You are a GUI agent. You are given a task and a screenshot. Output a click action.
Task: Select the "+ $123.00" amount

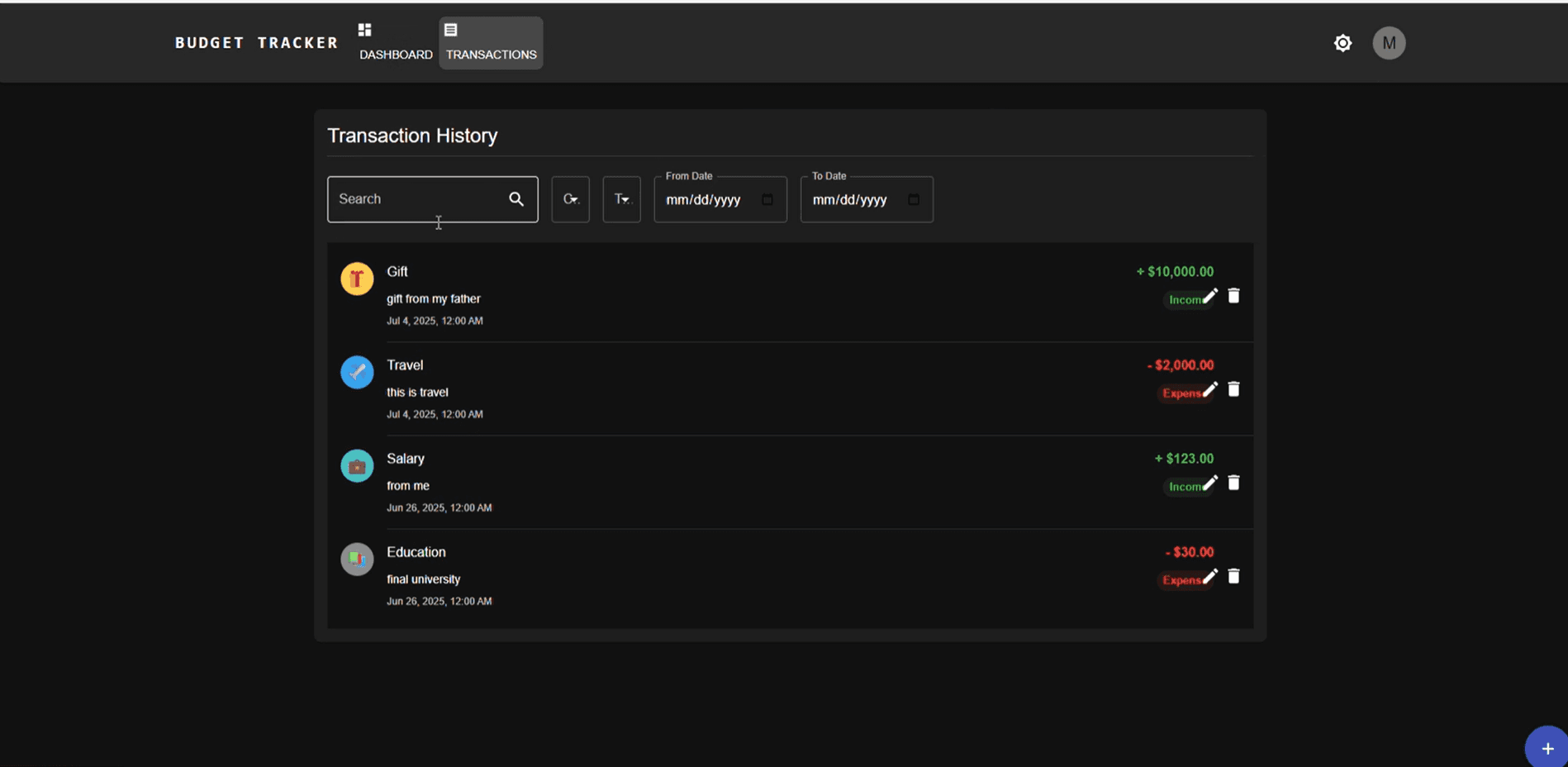coord(1184,459)
